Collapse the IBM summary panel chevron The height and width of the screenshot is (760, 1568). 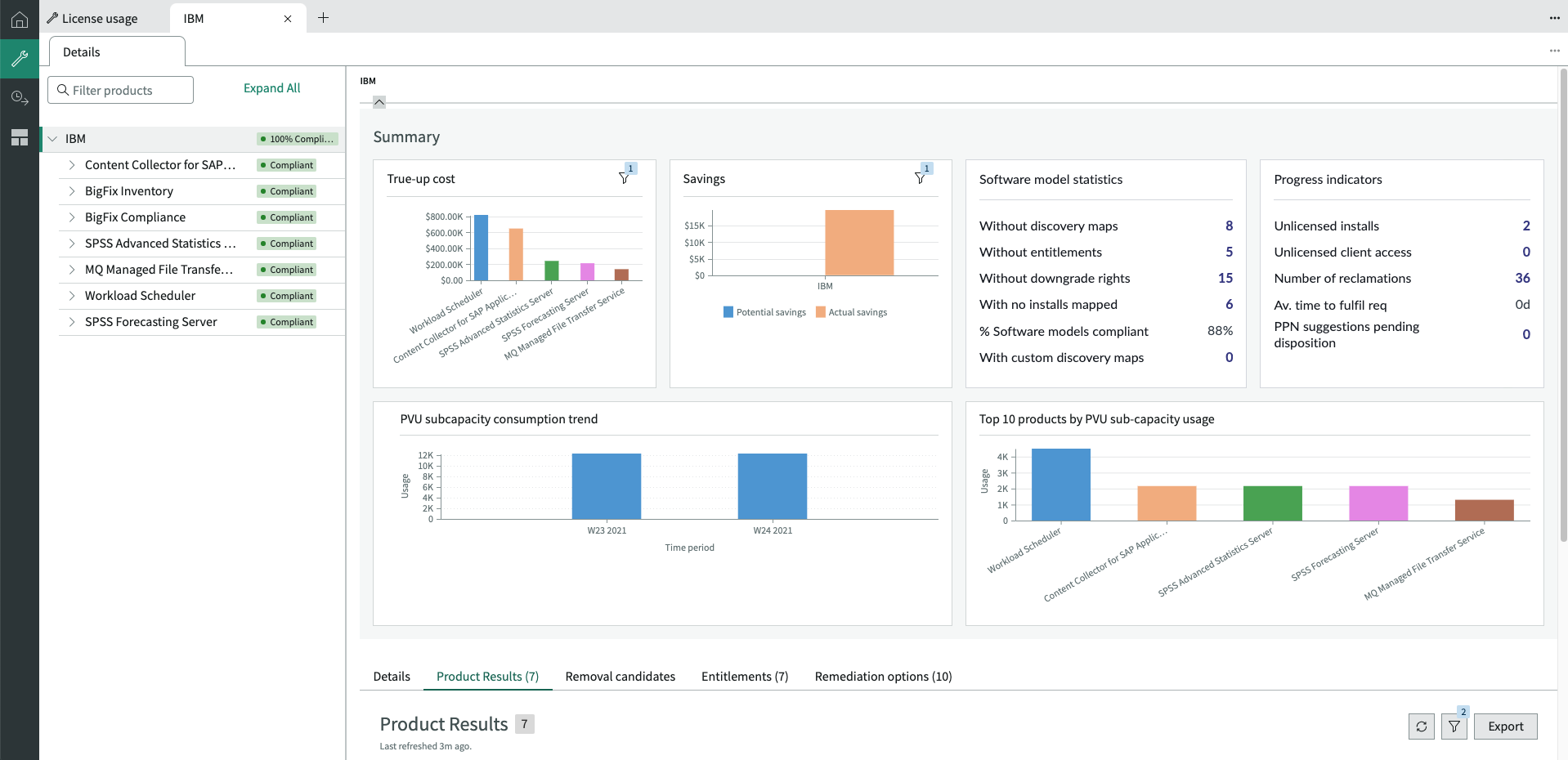click(379, 102)
